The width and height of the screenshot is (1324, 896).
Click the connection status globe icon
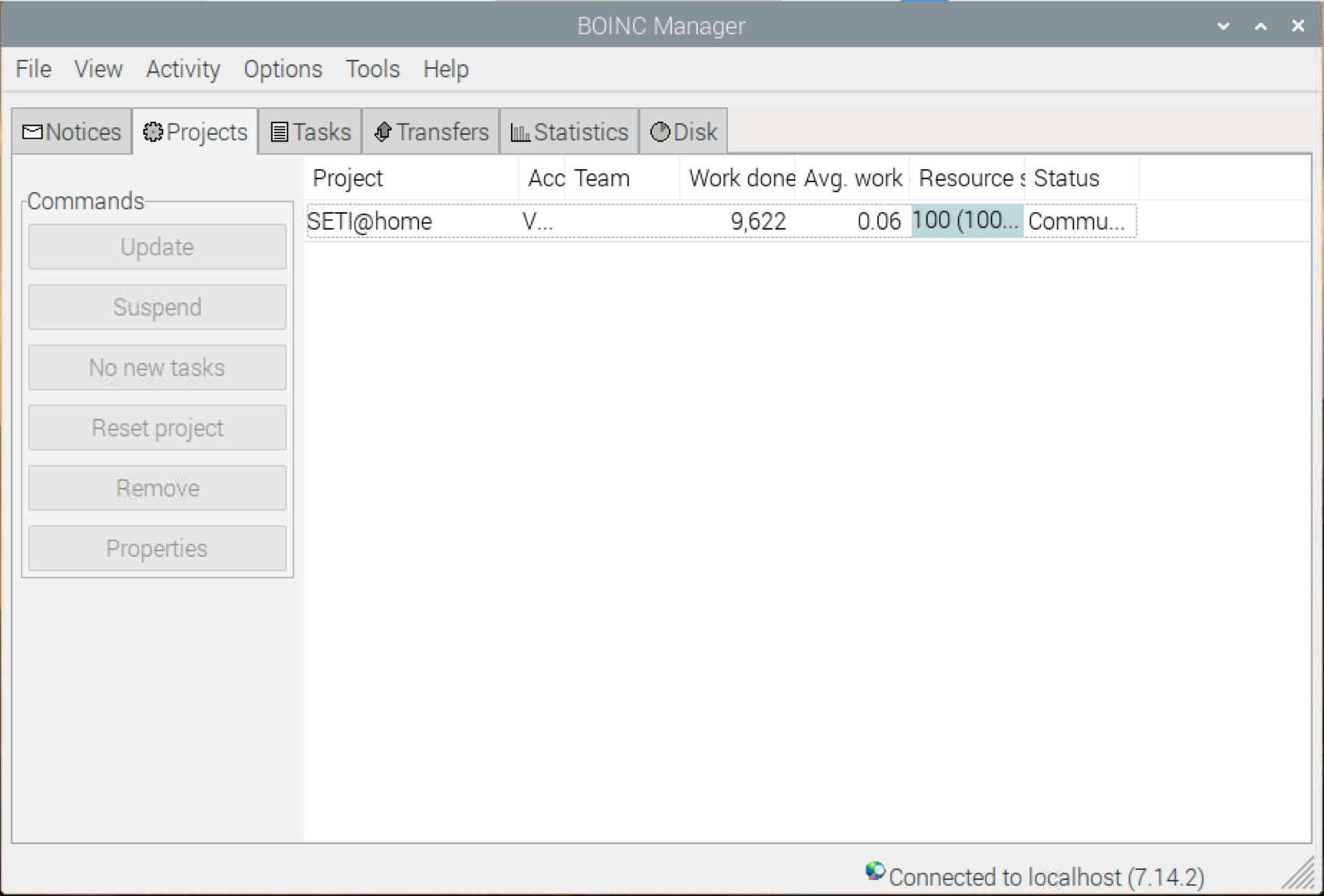(875, 871)
